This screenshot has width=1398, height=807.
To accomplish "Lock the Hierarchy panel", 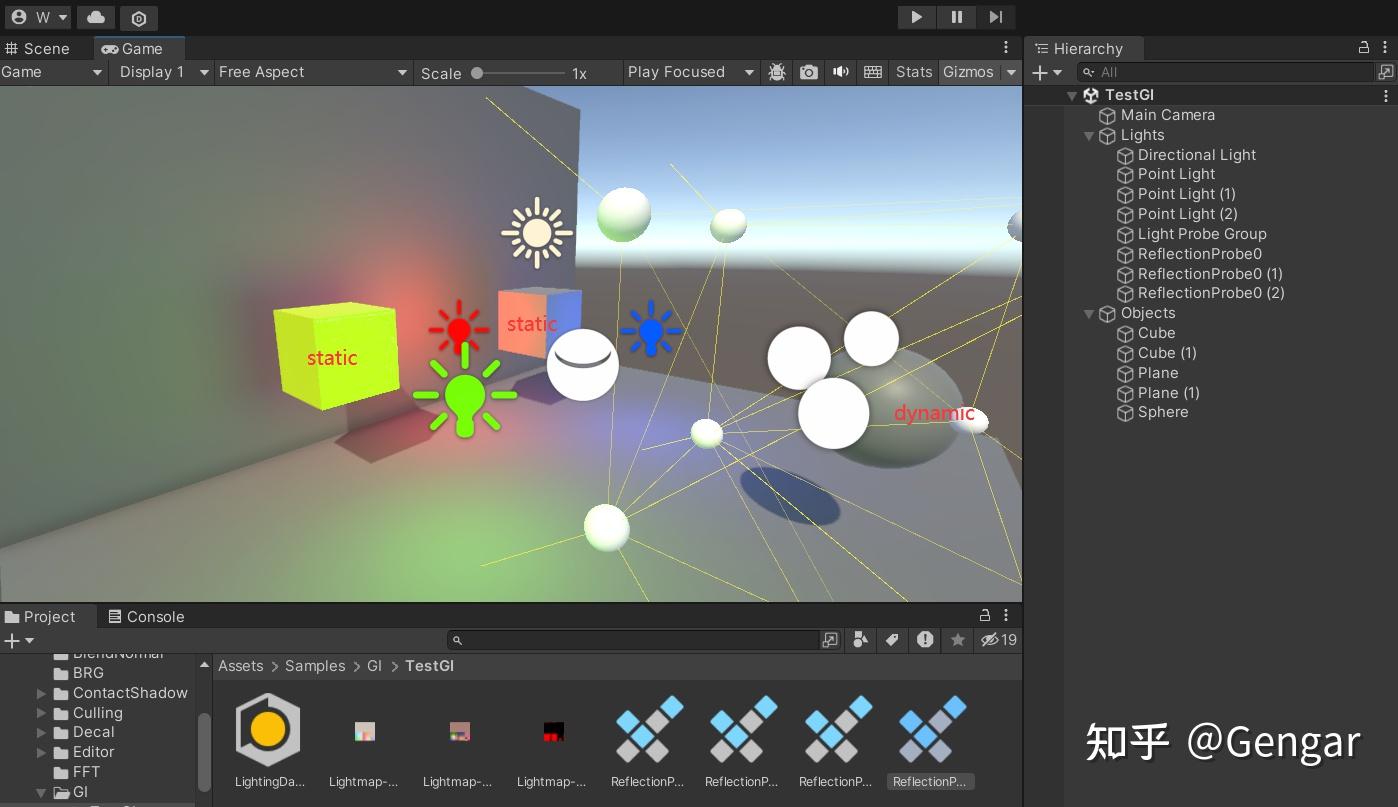I will (1363, 48).
